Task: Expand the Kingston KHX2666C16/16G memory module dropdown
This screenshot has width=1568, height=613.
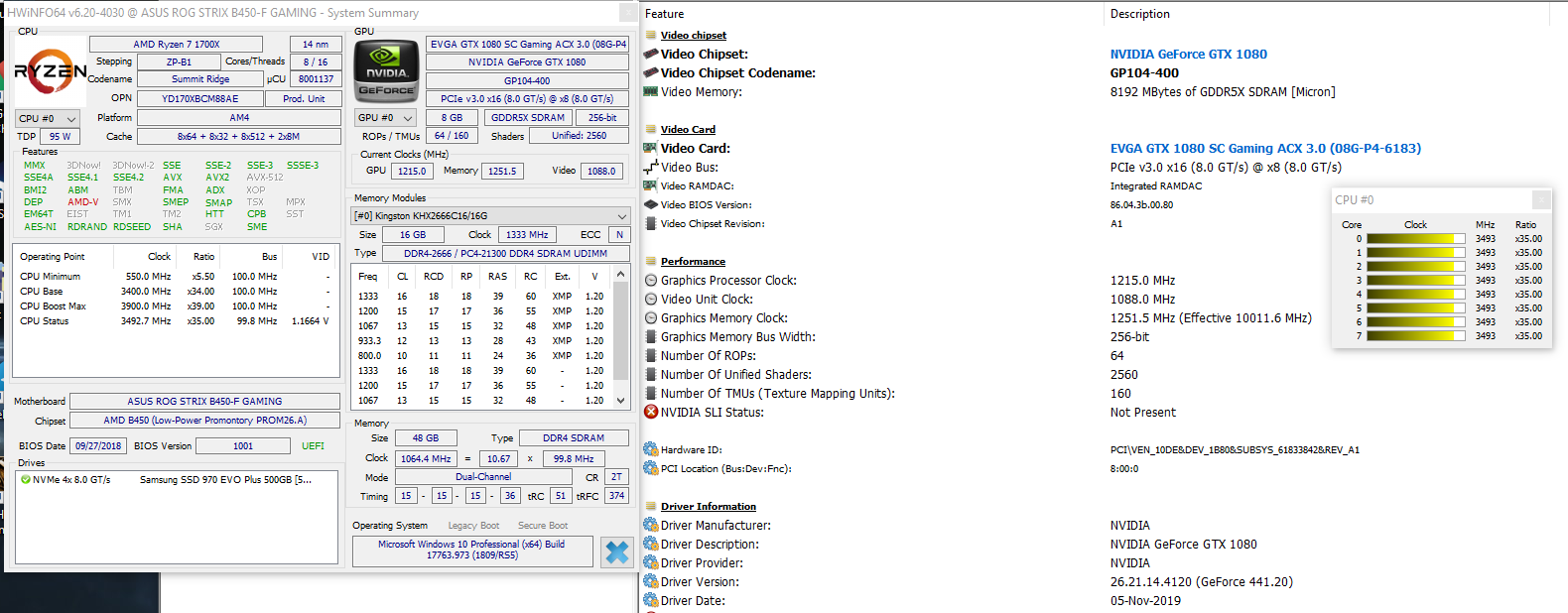Action: click(491, 215)
